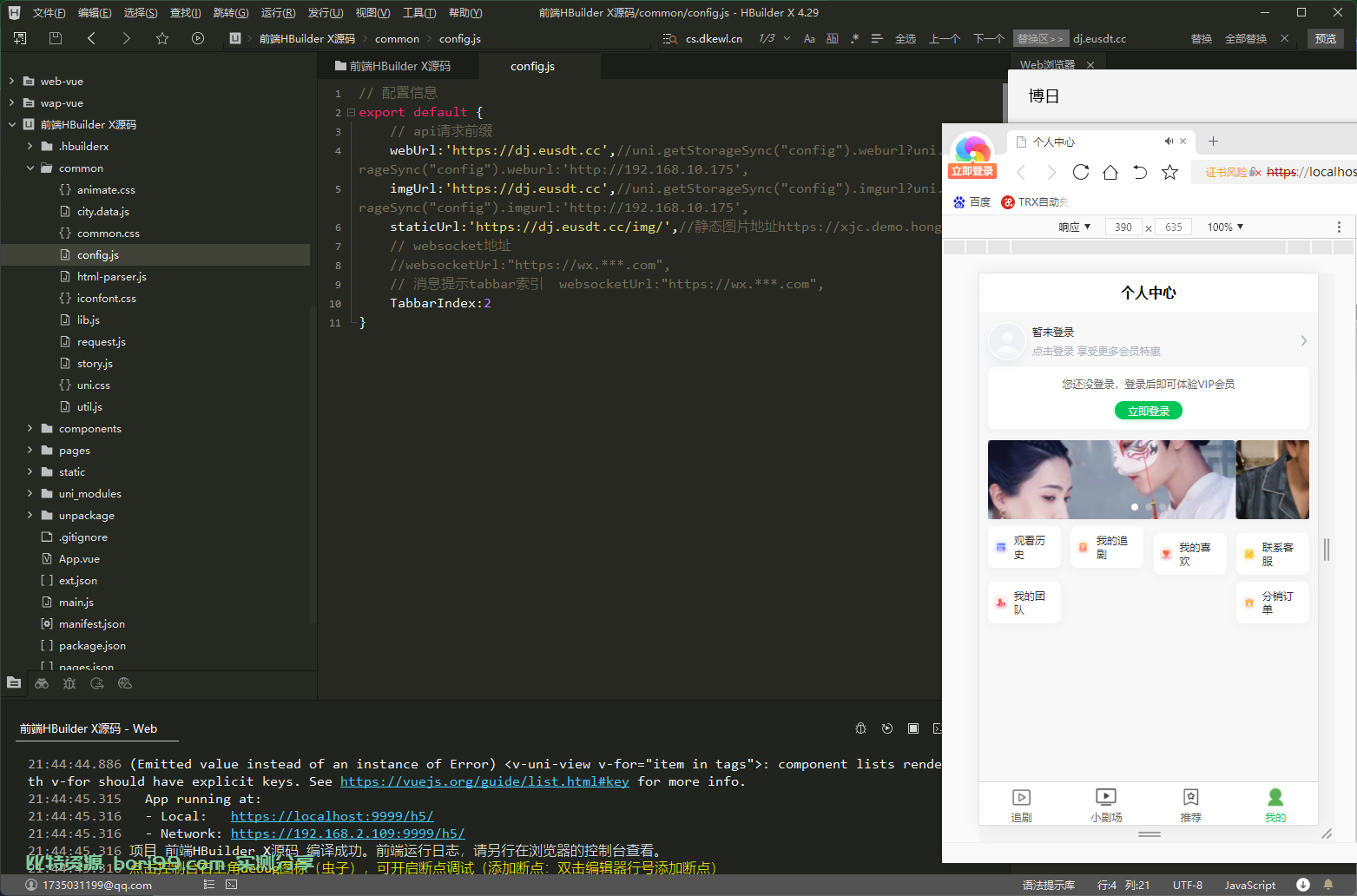Click the UTF-8 encoding in status bar

pyautogui.click(x=1188, y=886)
